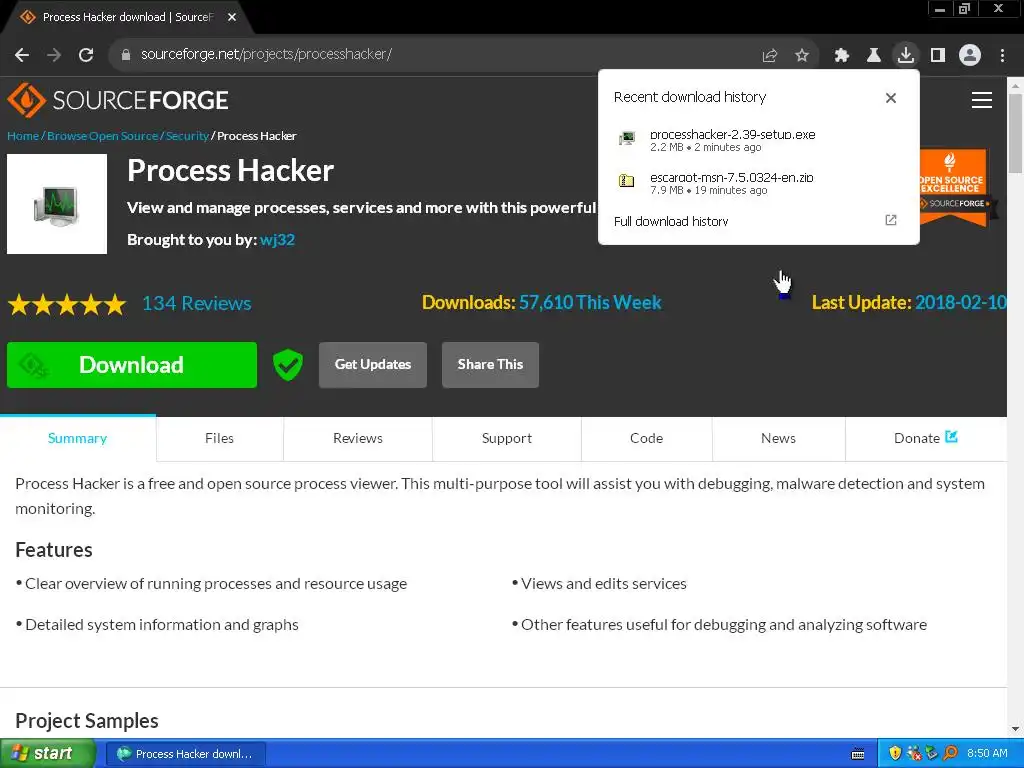Open author wj32 profile link
The width and height of the screenshot is (1024, 768).
(x=278, y=240)
